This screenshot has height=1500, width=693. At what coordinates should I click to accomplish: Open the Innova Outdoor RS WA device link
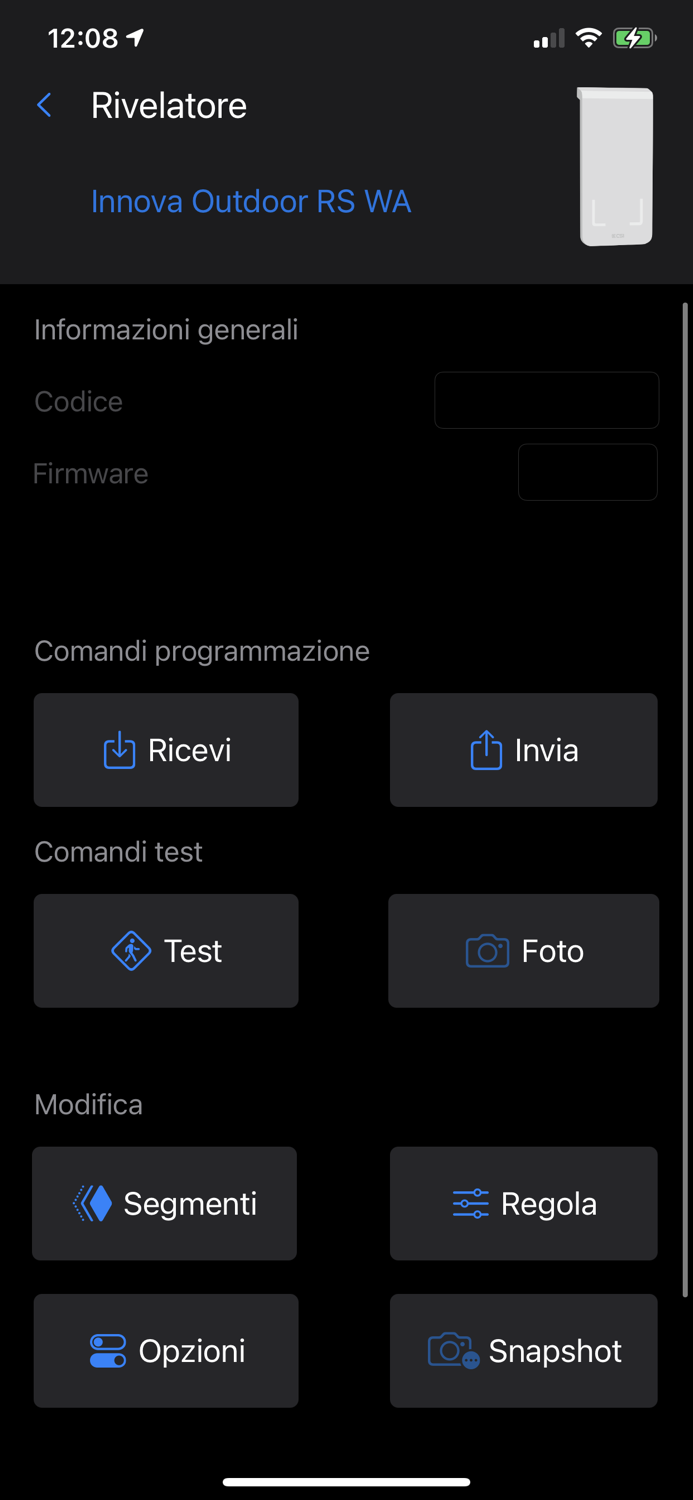pyautogui.click(x=251, y=201)
